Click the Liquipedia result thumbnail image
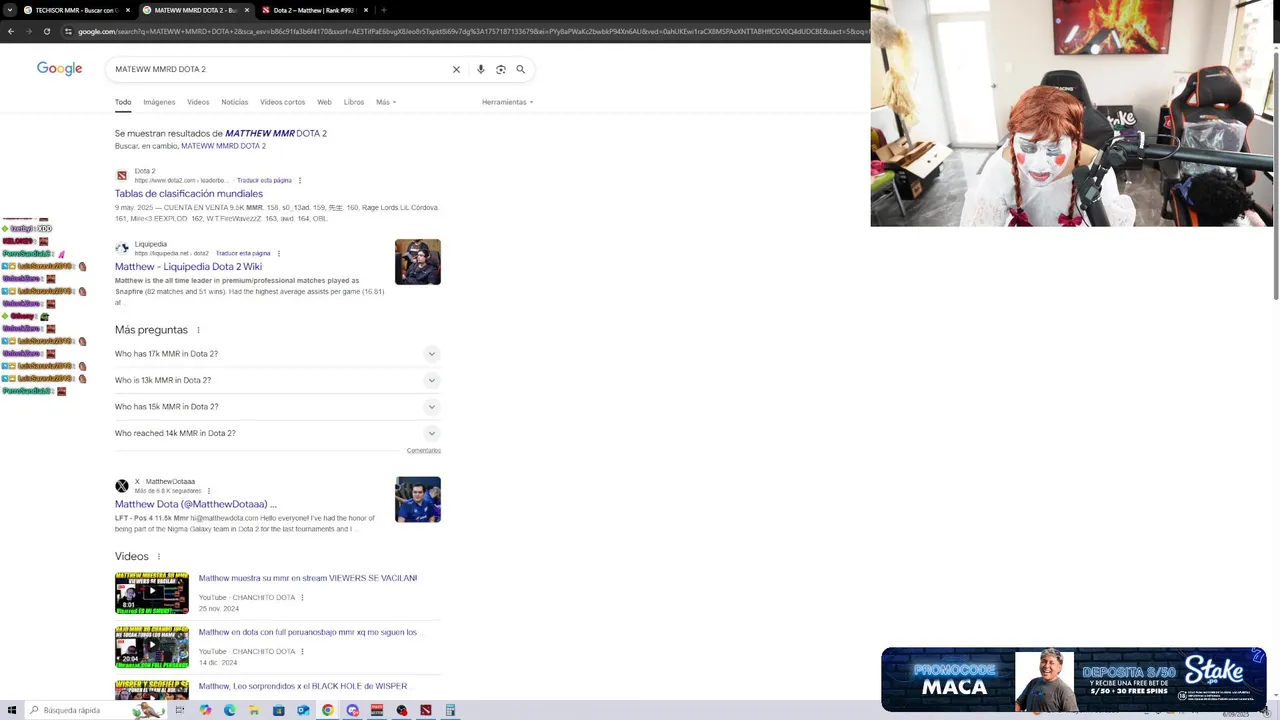Viewport: 1280px width, 720px height. 418,262
